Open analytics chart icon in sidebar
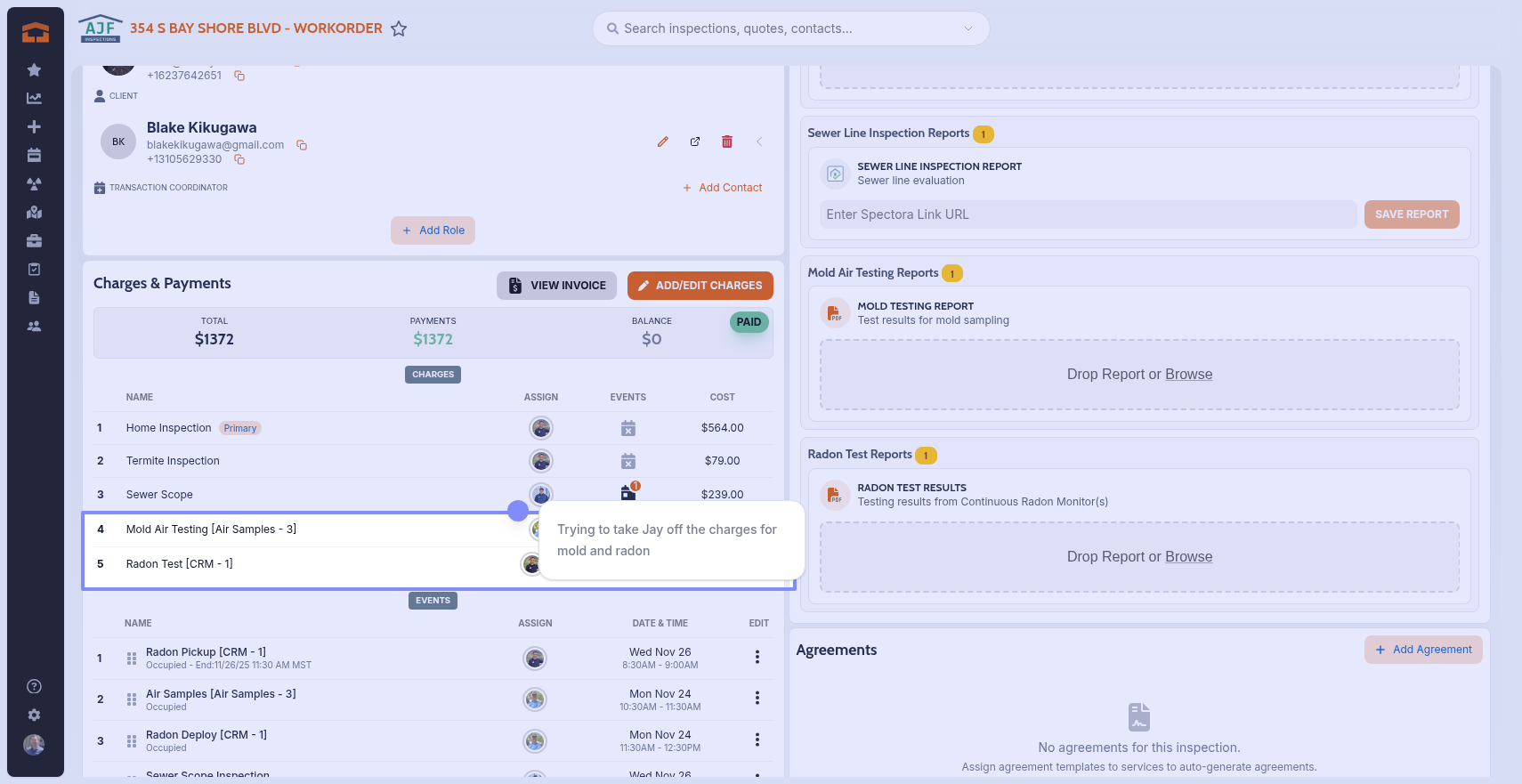 (x=34, y=98)
